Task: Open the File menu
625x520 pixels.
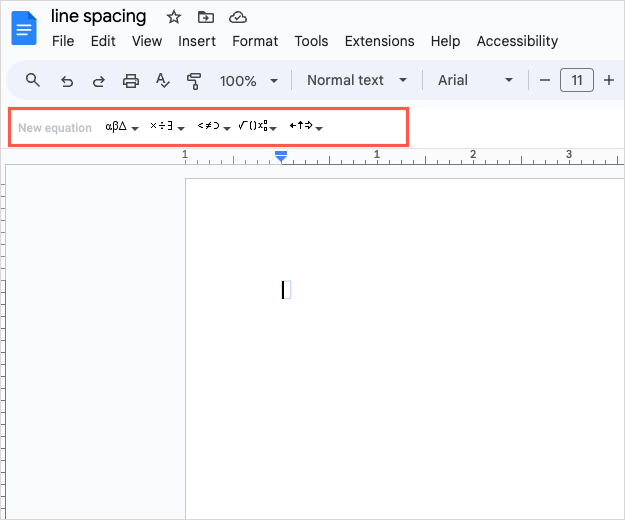Action: tap(63, 41)
